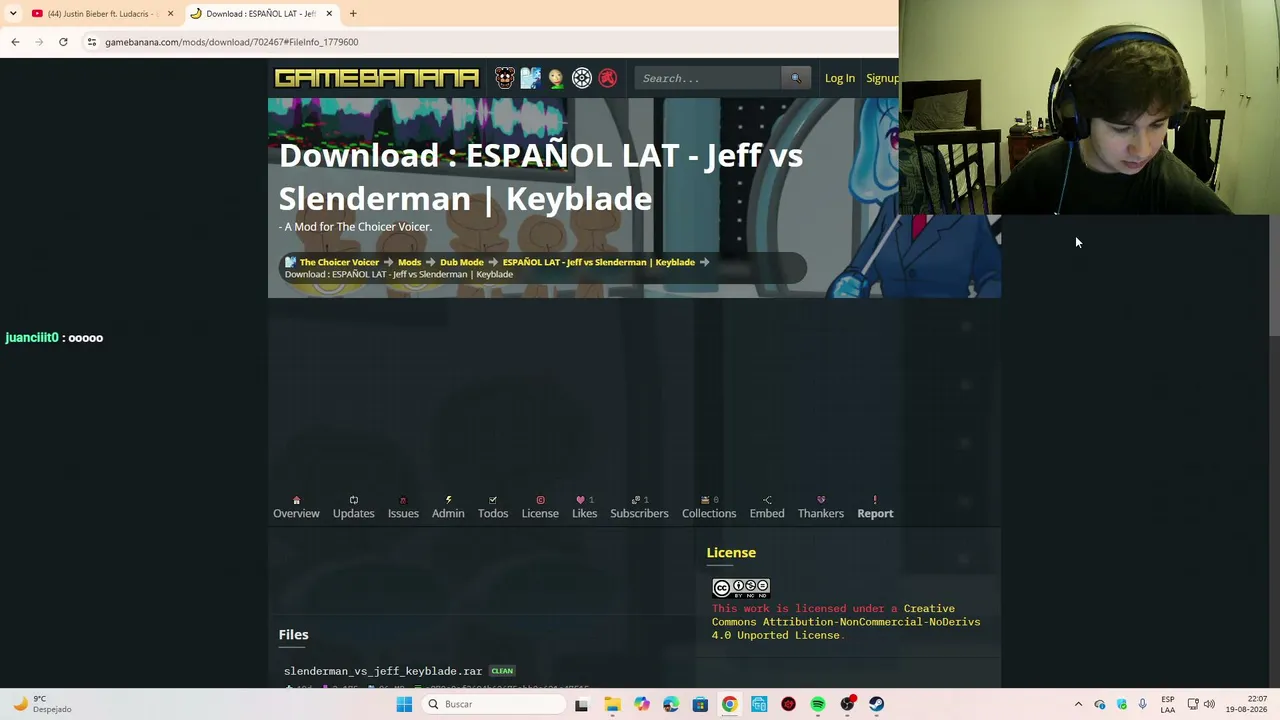The height and width of the screenshot is (720, 1280).
Task: Open the Signup link
Action: (x=882, y=78)
